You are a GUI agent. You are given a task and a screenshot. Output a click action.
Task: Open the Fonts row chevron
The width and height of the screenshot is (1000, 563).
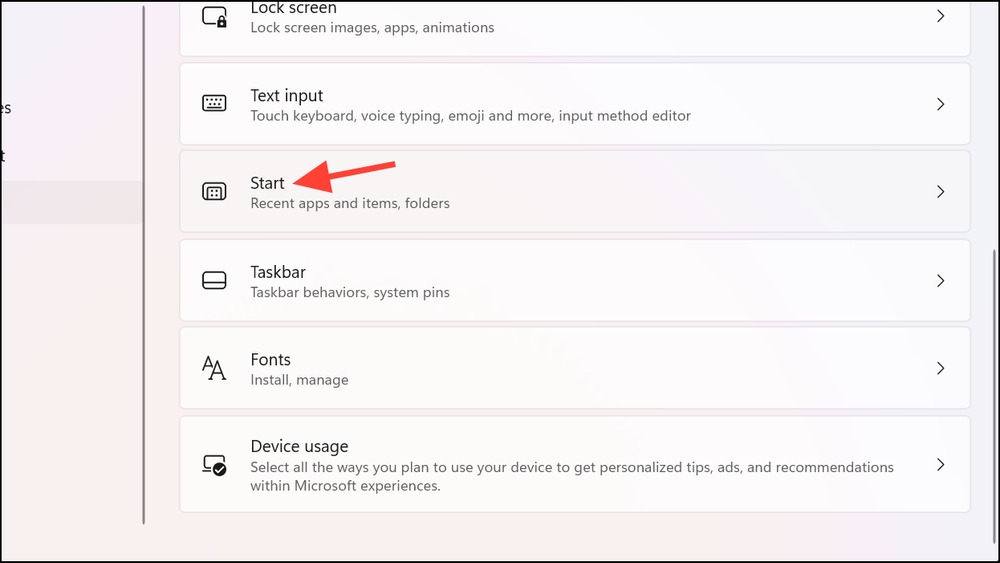pos(940,368)
